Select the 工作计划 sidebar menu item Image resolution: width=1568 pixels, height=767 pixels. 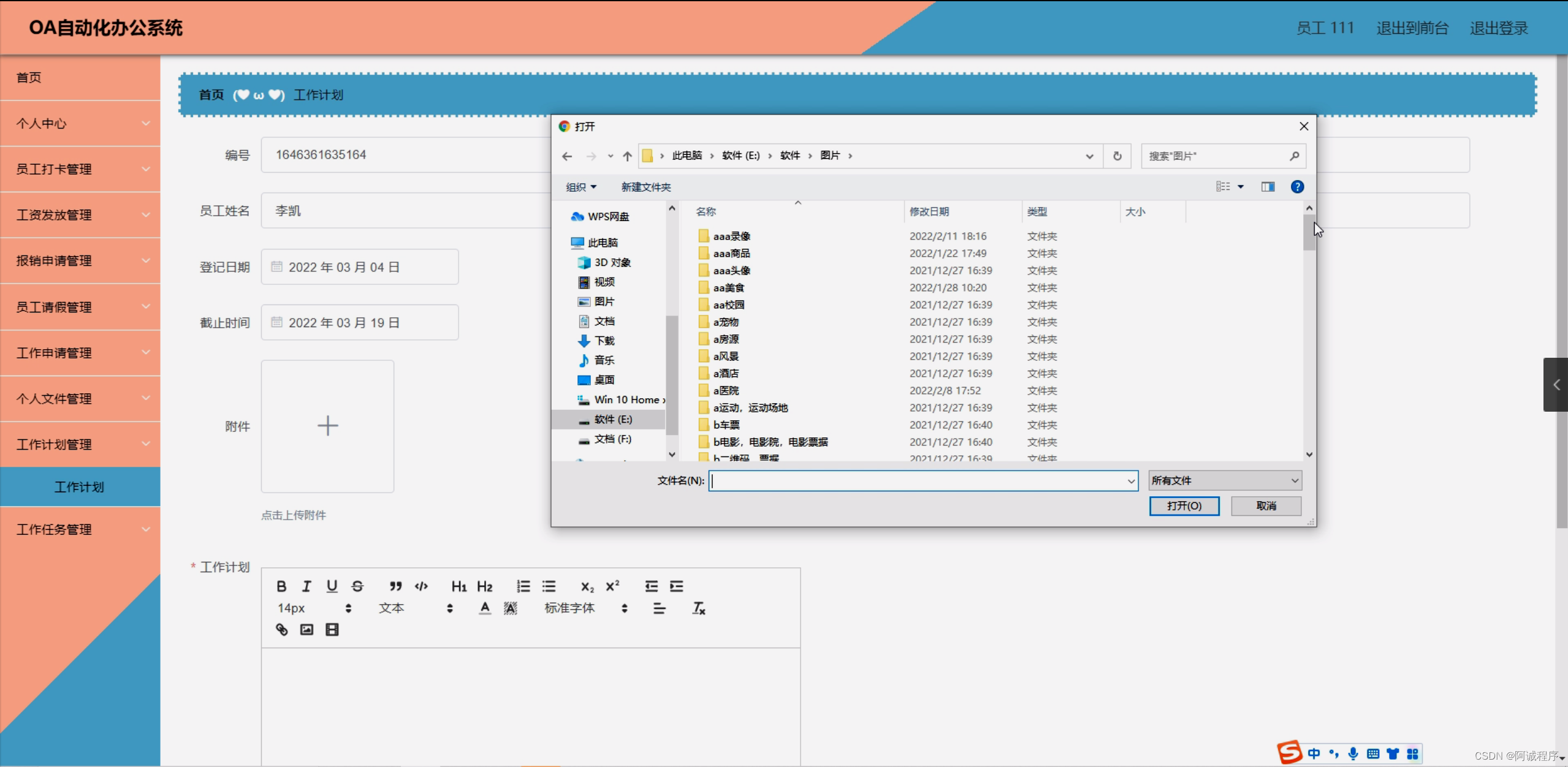[80, 487]
